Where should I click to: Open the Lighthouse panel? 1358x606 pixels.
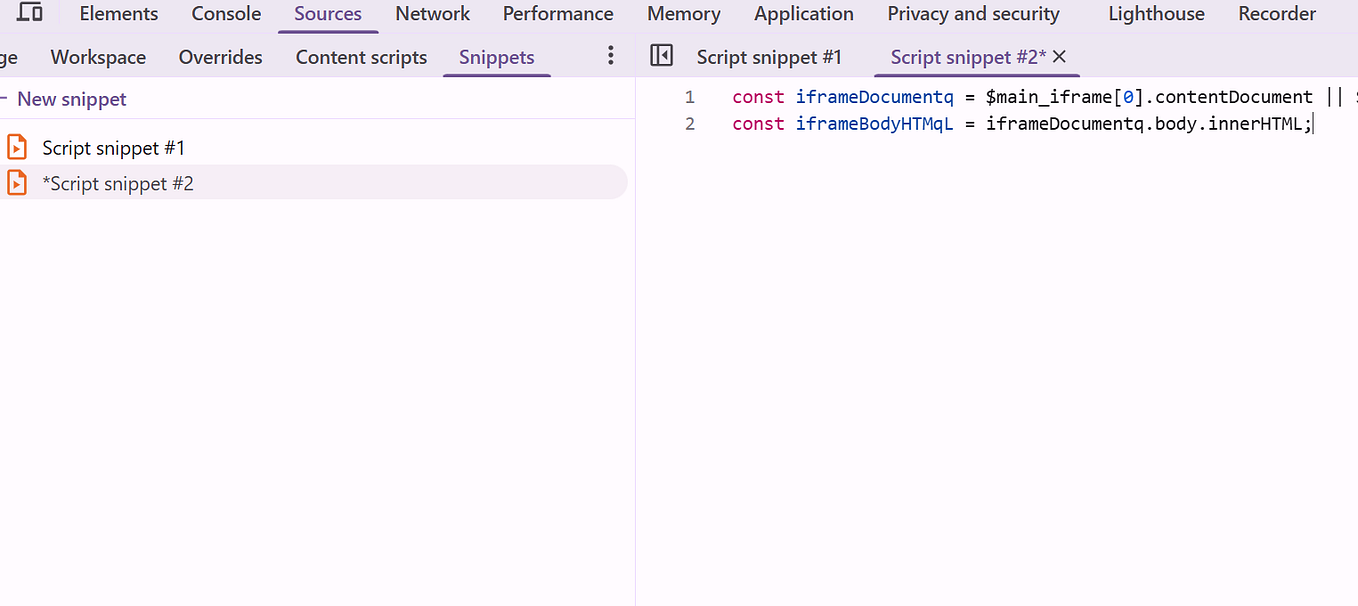(1156, 13)
